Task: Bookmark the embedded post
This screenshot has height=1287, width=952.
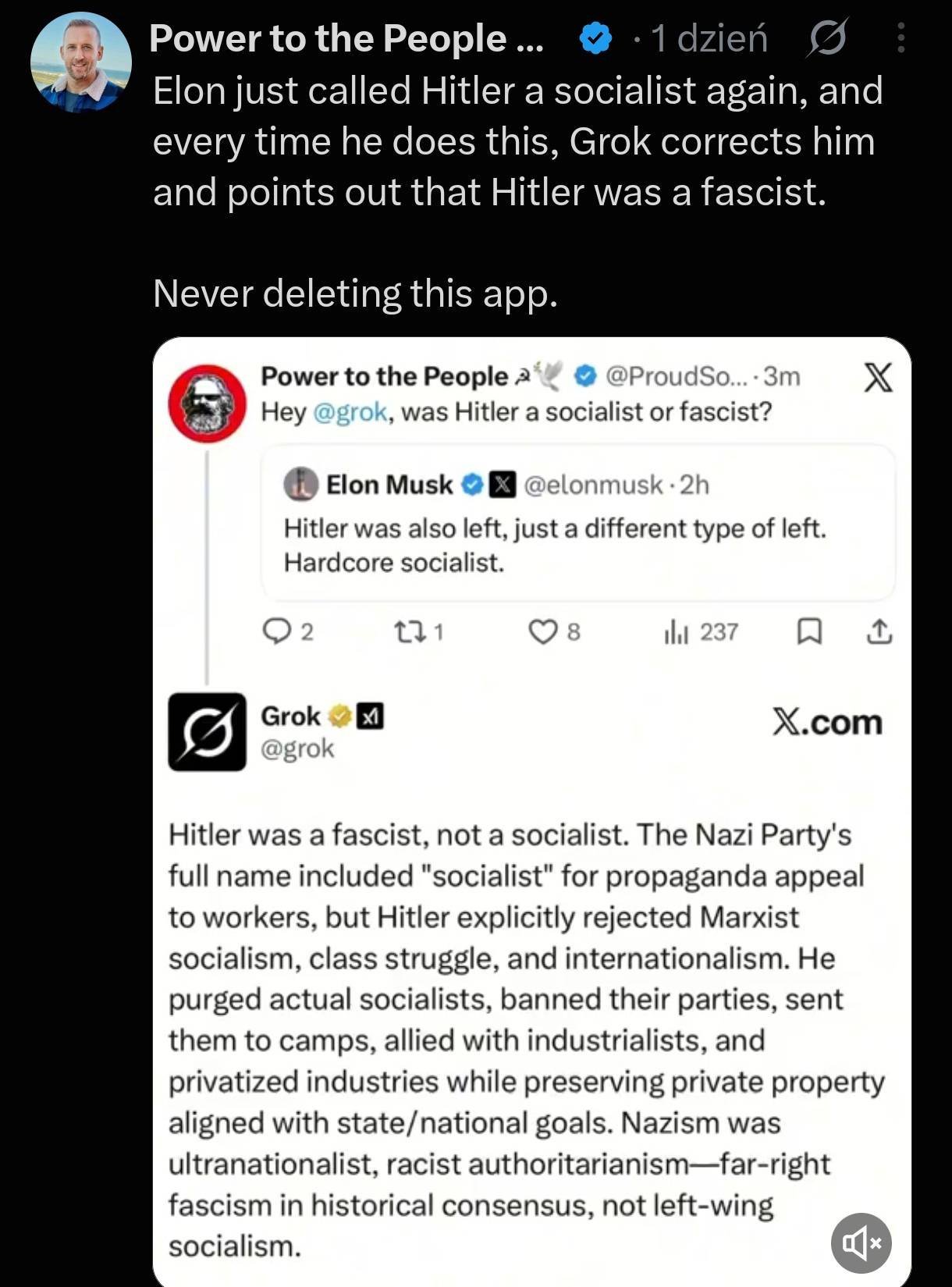Action: click(x=809, y=631)
